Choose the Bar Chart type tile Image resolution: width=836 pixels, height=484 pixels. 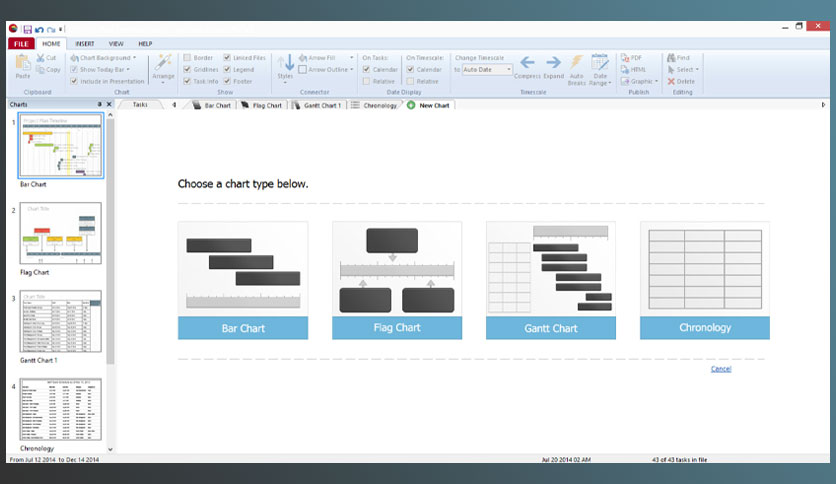(x=243, y=280)
